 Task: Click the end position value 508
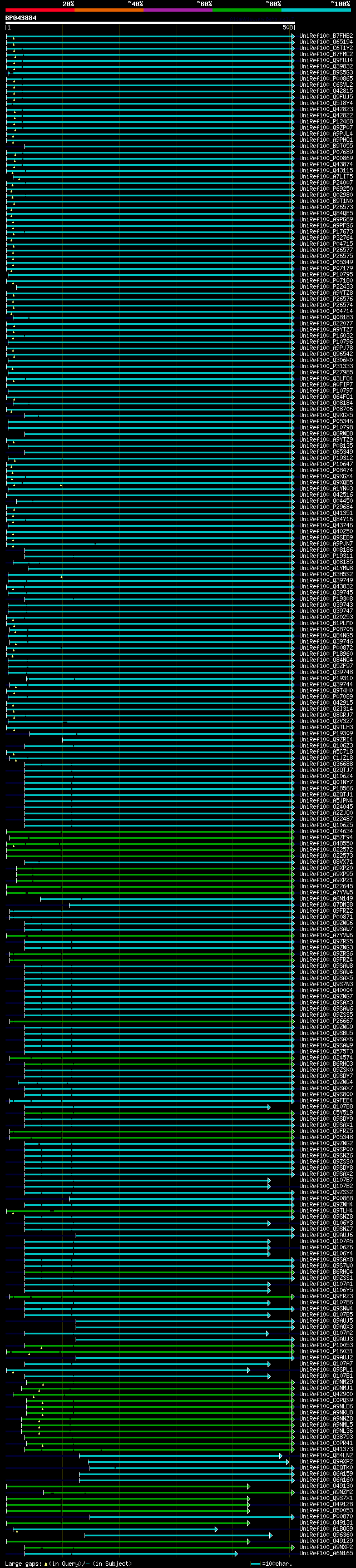[x=288, y=27]
